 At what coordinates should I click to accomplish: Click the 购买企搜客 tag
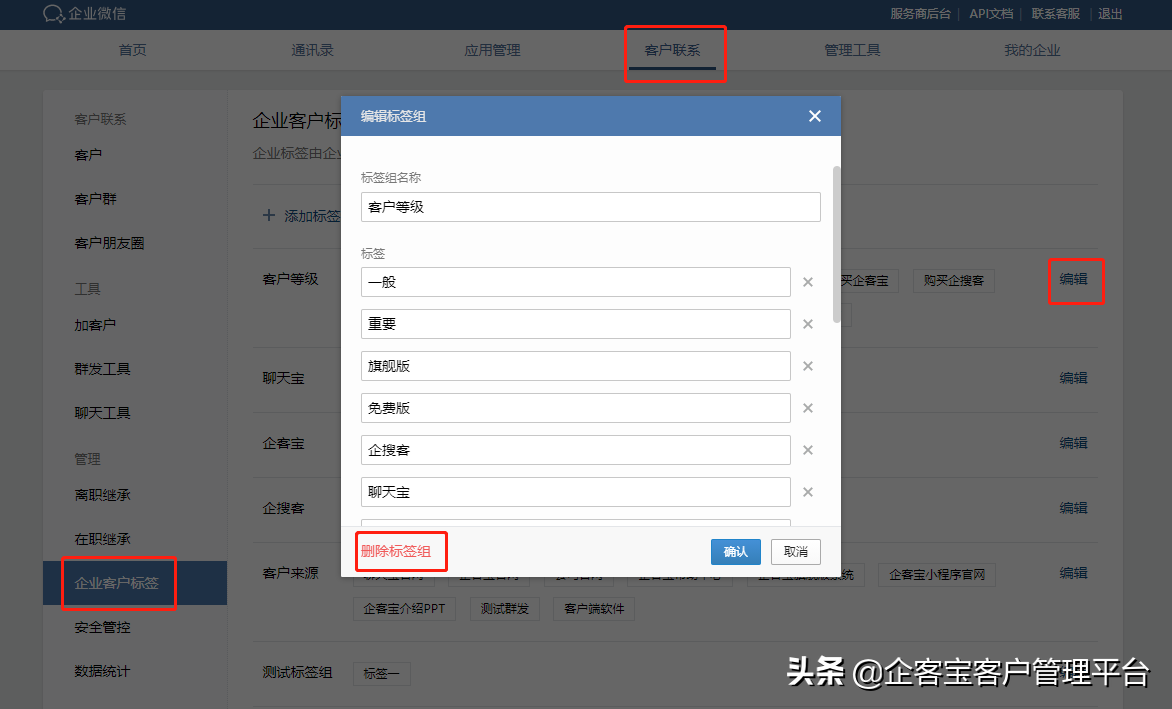(x=954, y=281)
